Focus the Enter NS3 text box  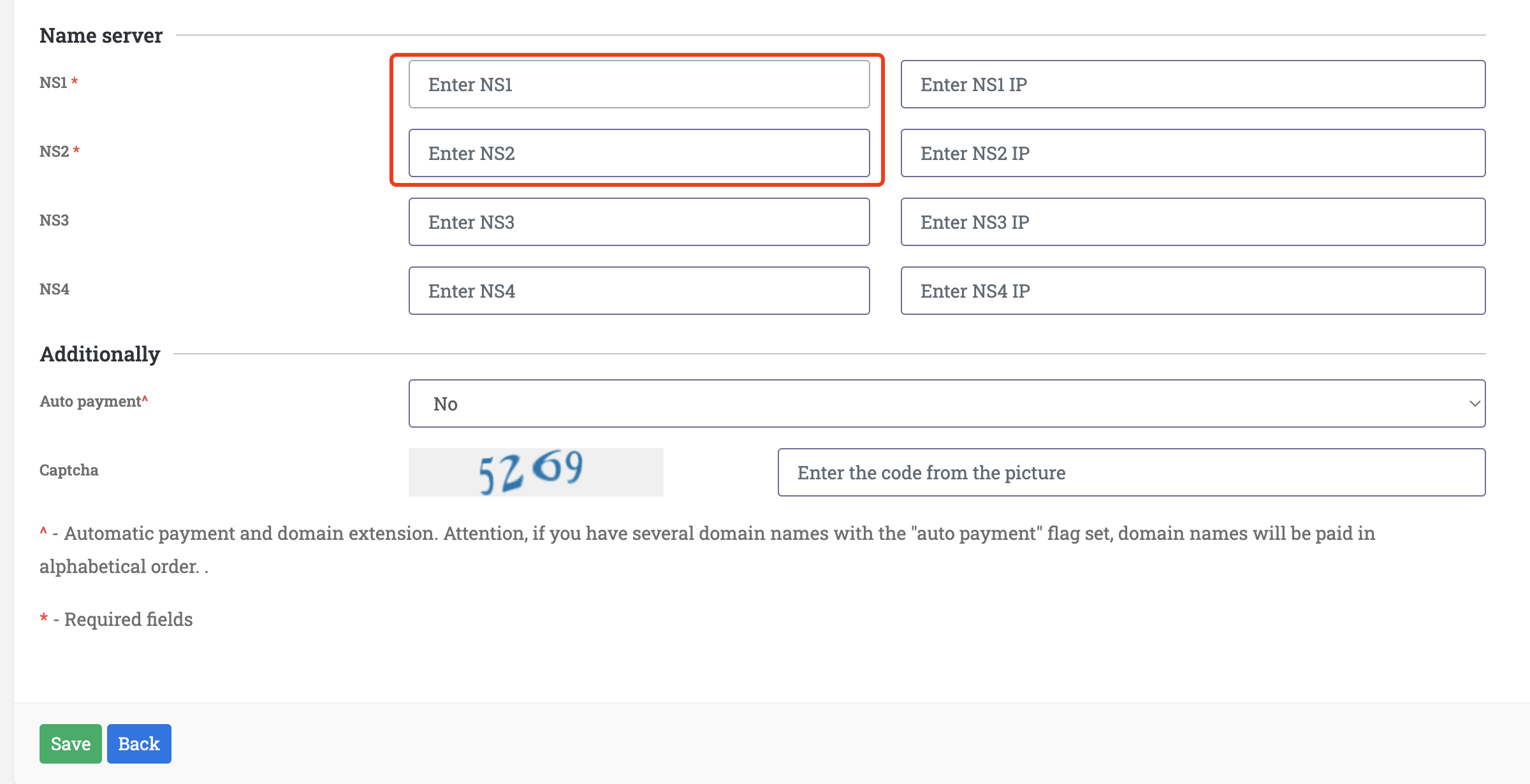(639, 222)
